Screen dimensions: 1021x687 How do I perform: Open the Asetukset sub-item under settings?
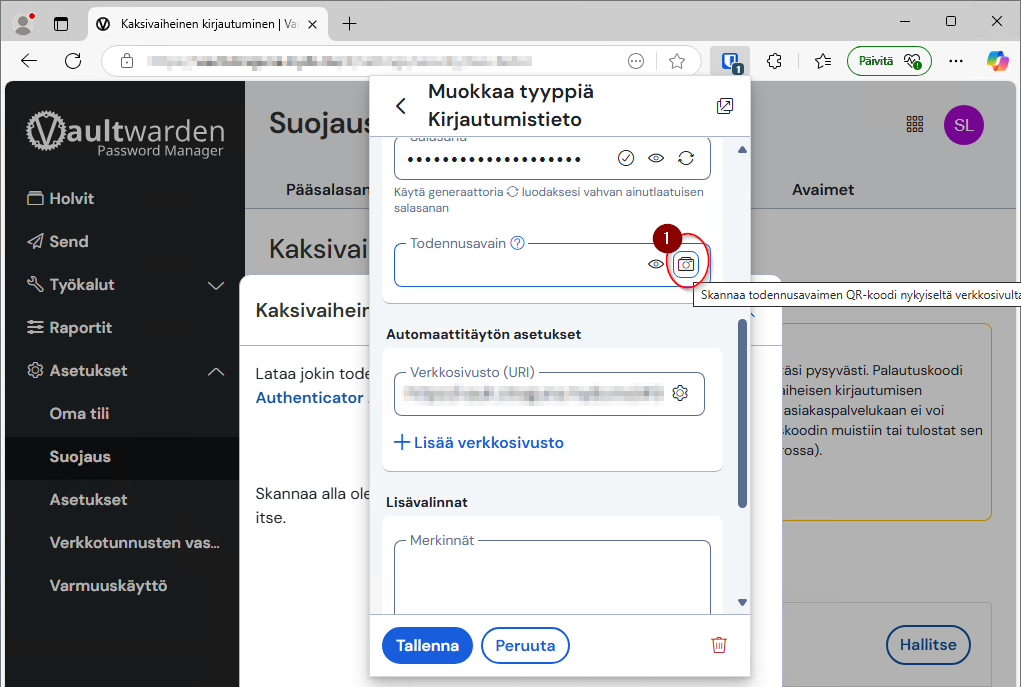tap(89, 499)
